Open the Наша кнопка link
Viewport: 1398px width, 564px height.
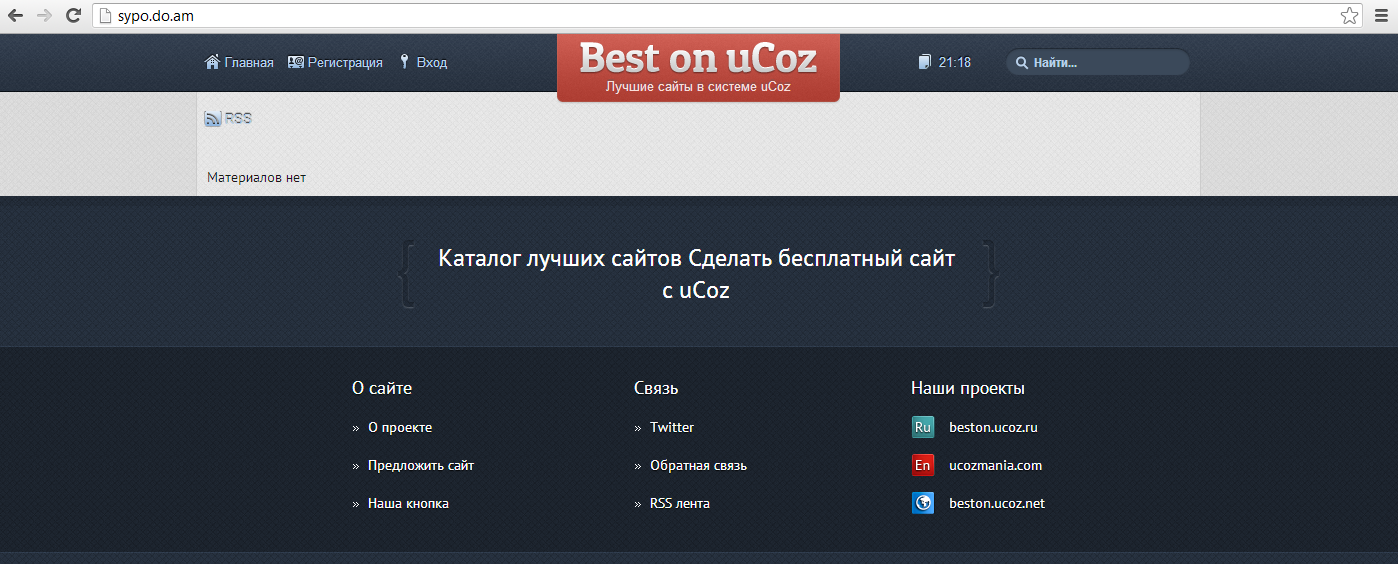pyautogui.click(x=408, y=503)
